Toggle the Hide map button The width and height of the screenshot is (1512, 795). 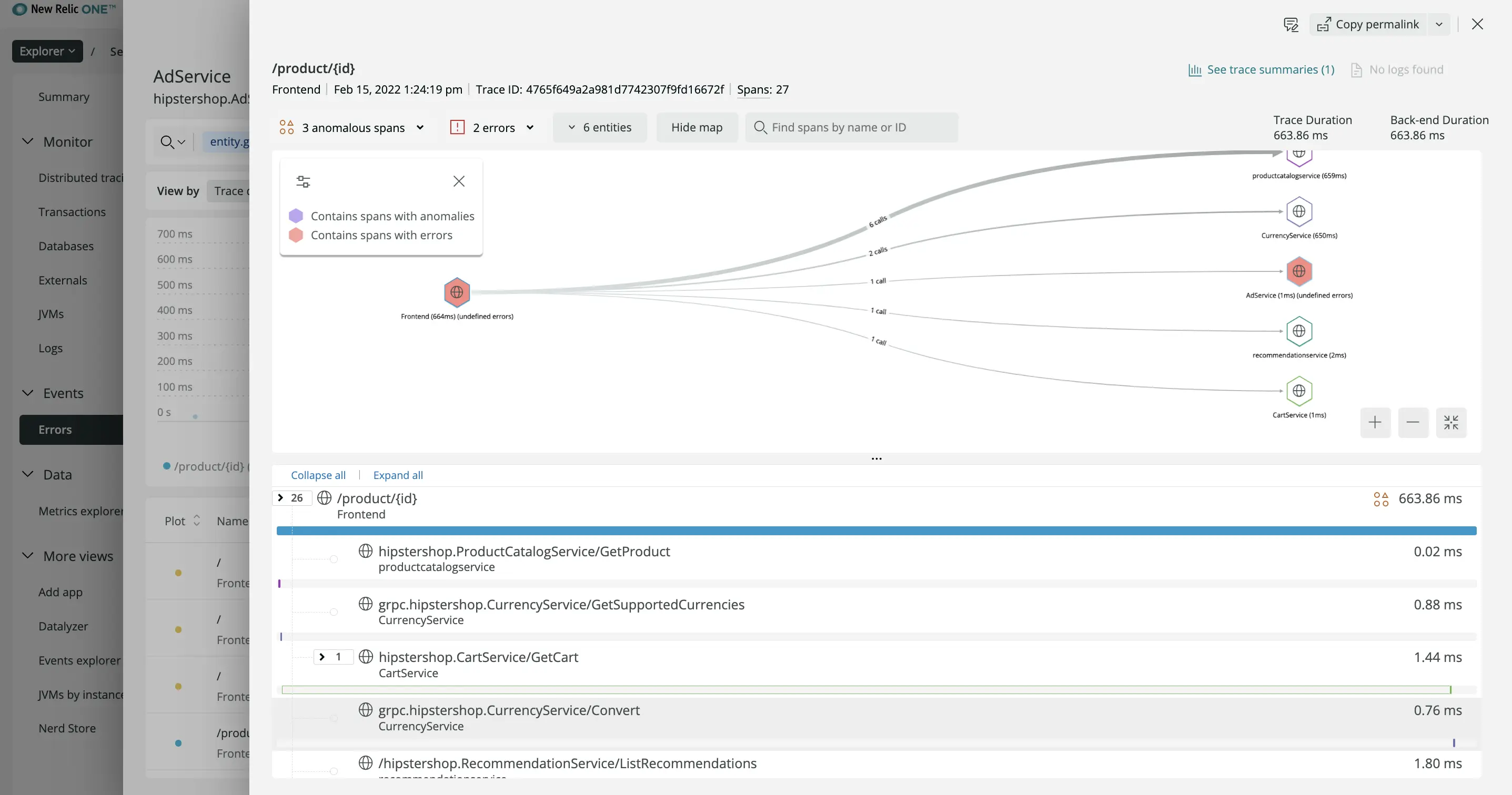697,127
